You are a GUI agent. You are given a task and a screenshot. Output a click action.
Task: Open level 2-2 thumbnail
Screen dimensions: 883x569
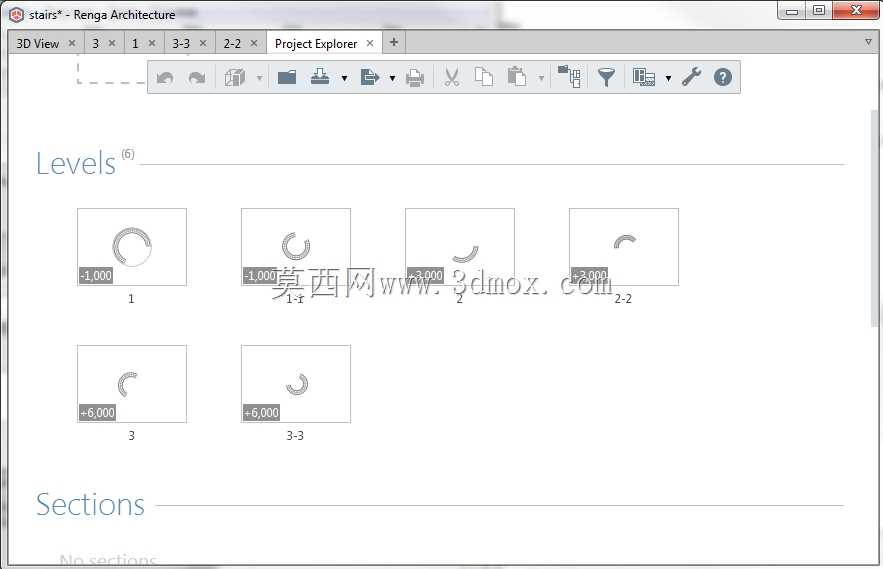tap(623, 247)
